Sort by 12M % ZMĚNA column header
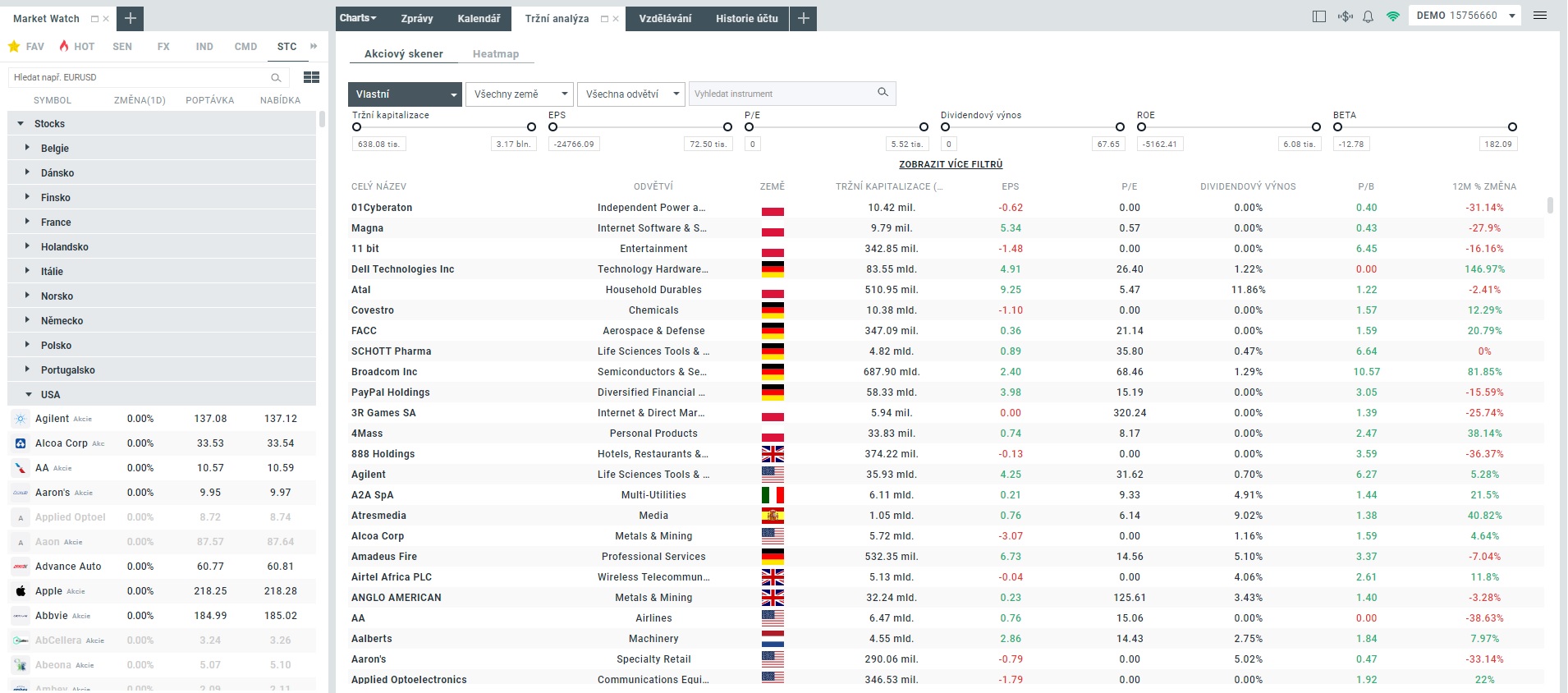Viewport: 1568px width, 693px height. point(1484,186)
